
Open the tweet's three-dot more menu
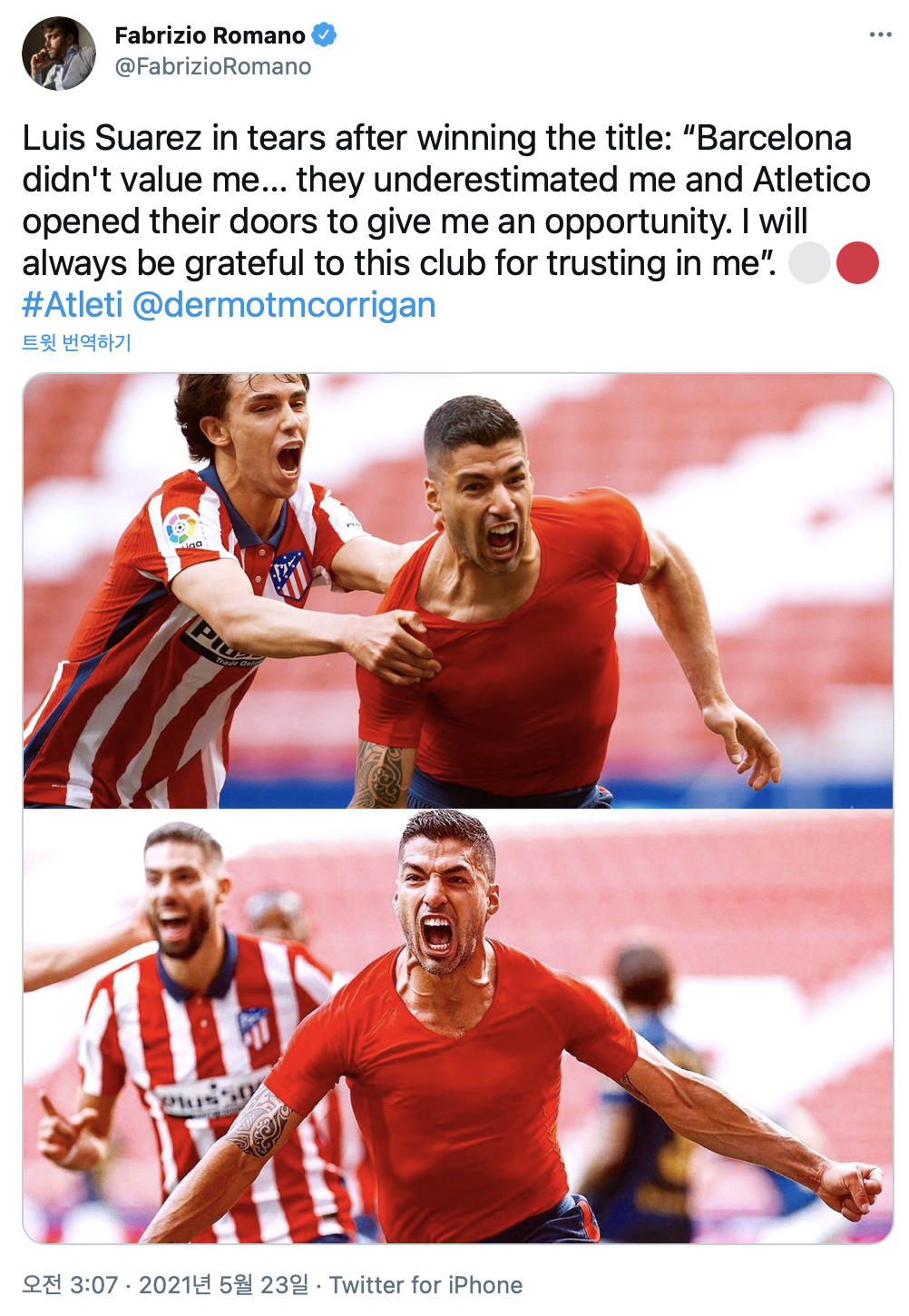pos(880,34)
